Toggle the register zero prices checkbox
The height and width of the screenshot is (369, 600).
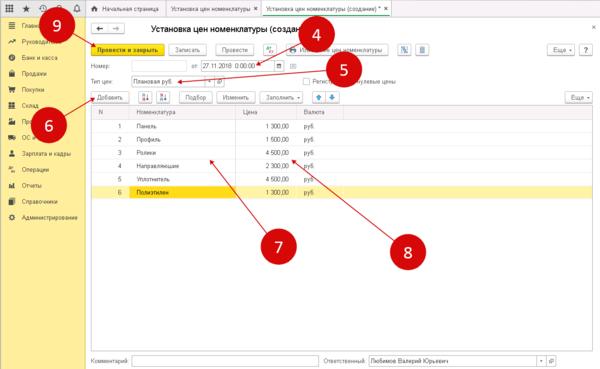306,82
